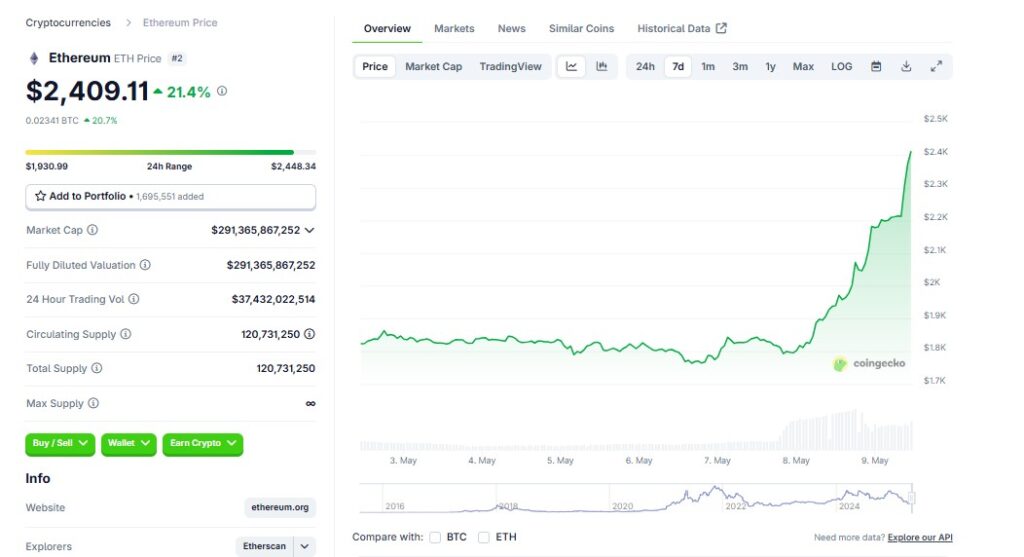The height and width of the screenshot is (557, 1024).
Task: Click the historical navigator mini chart
Action: (x=637, y=498)
